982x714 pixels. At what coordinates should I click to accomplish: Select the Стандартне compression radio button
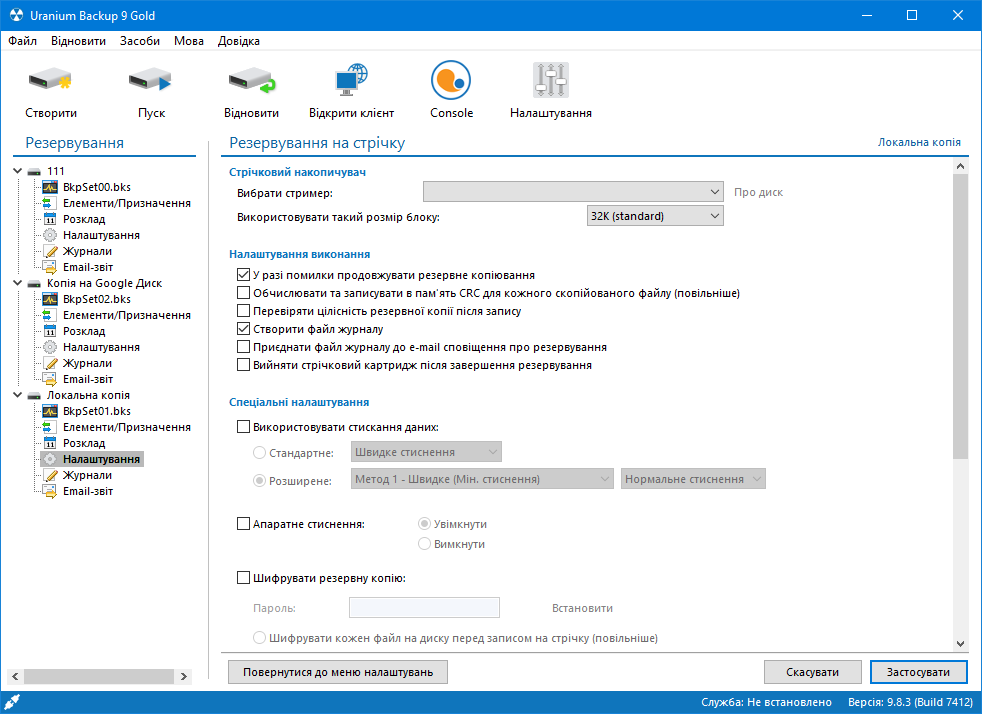pyautogui.click(x=259, y=452)
